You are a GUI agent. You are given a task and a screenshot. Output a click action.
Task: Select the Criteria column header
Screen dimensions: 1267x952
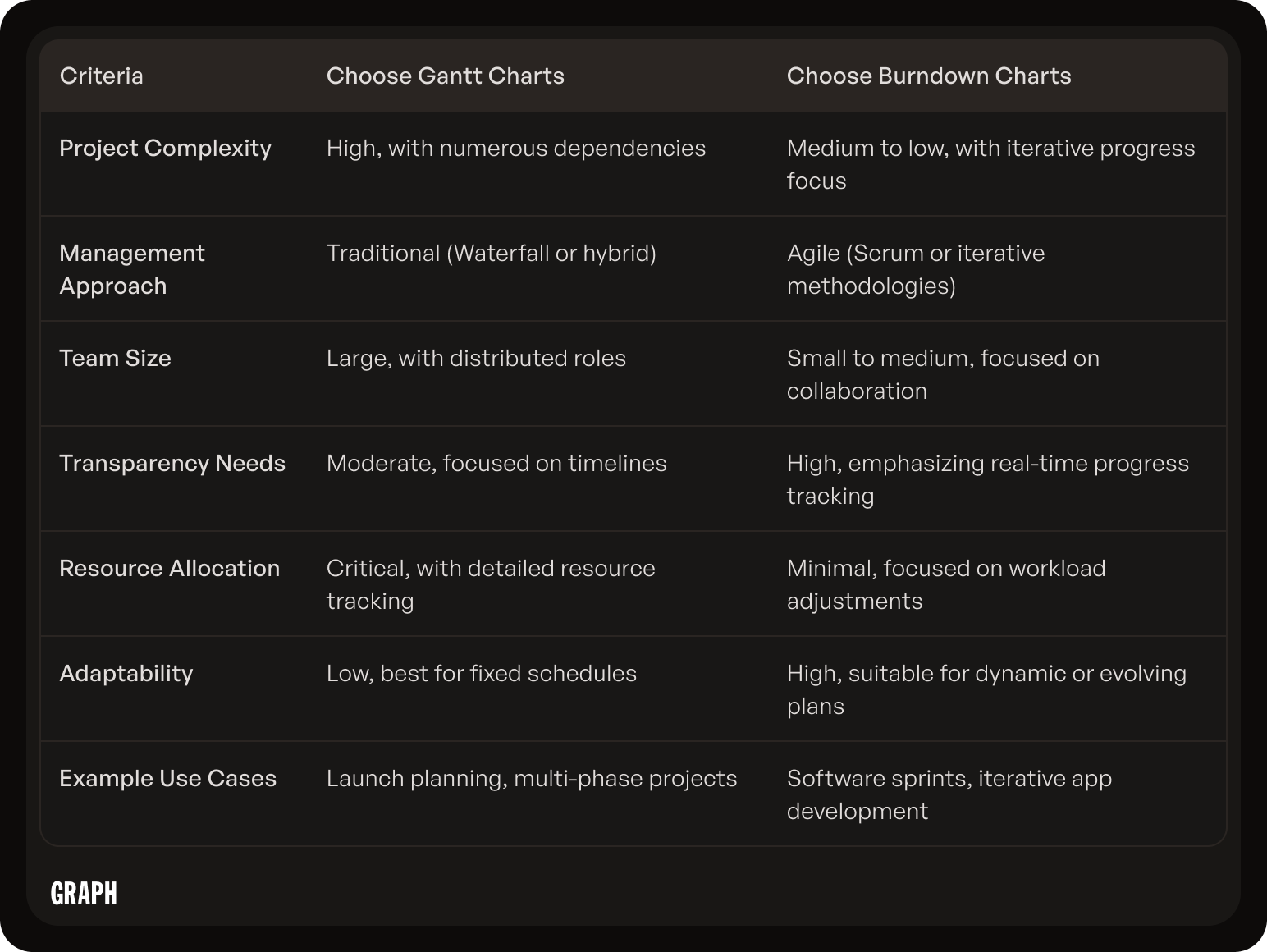tap(102, 76)
